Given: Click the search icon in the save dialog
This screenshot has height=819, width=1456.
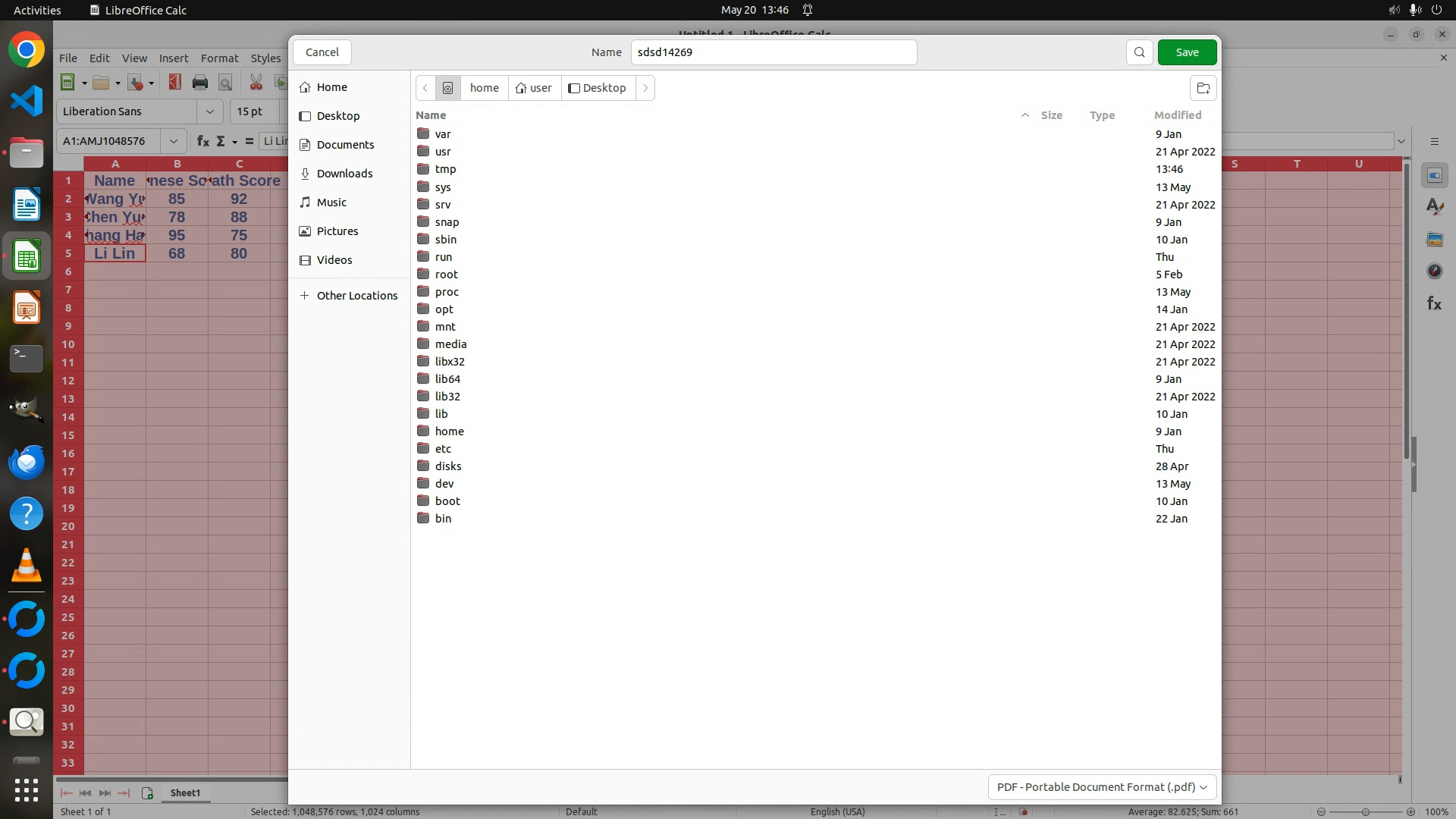Looking at the screenshot, I should point(1139,52).
